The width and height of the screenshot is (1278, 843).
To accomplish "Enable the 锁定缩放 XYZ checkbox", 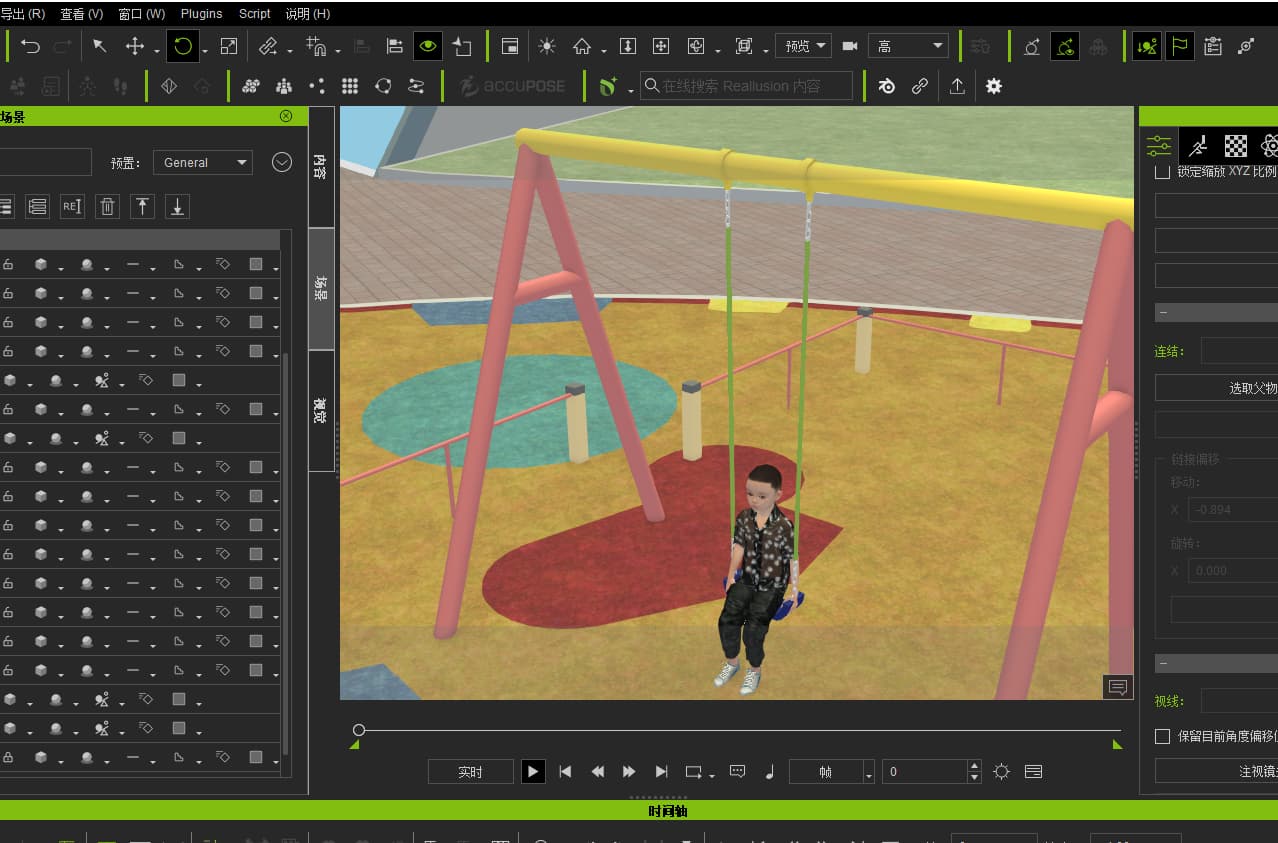I will pyautogui.click(x=1162, y=171).
